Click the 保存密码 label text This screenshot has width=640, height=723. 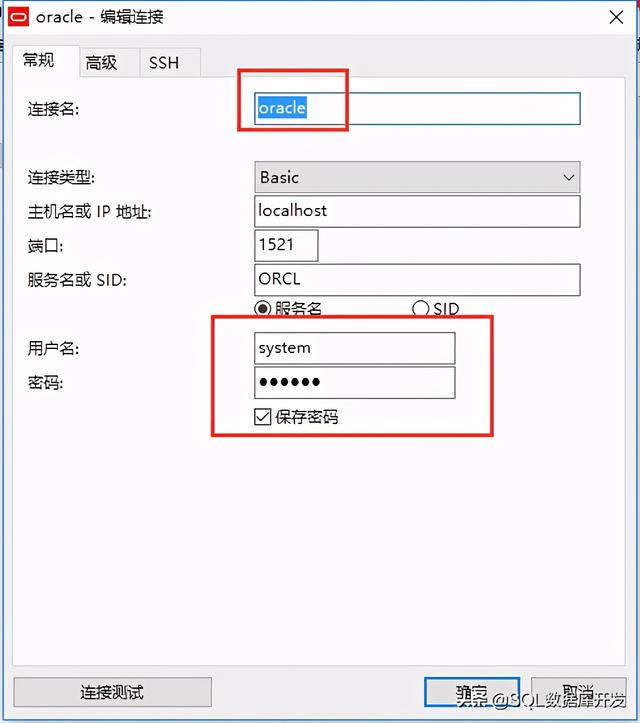point(307,417)
